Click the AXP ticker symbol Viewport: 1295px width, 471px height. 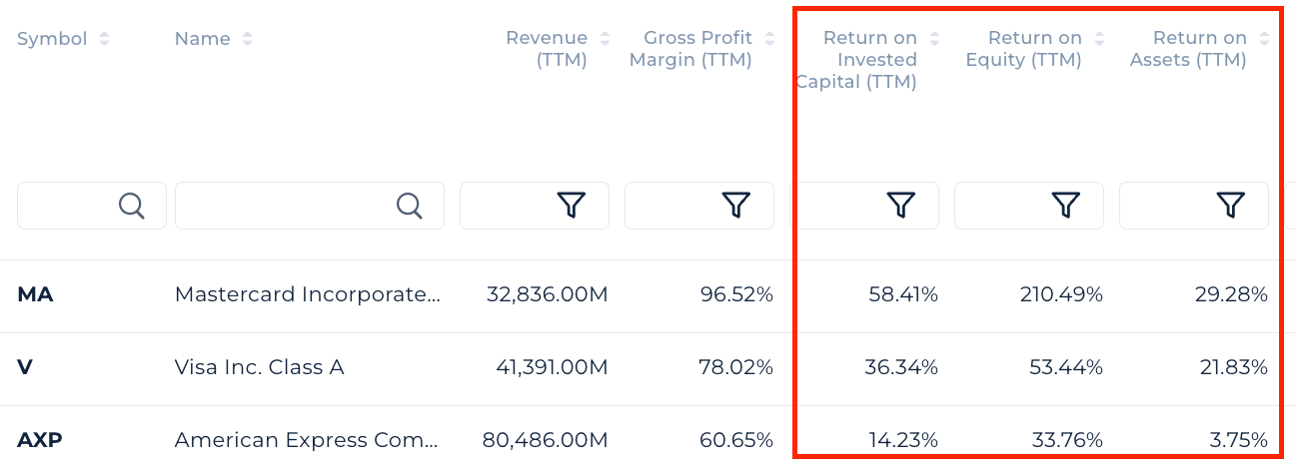coord(40,440)
